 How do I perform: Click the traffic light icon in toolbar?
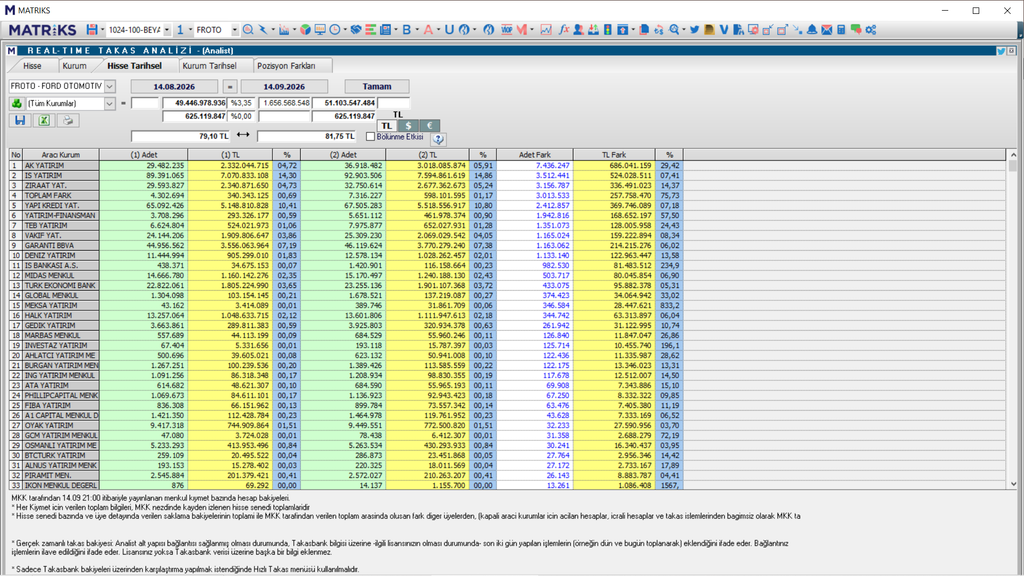click(607, 29)
